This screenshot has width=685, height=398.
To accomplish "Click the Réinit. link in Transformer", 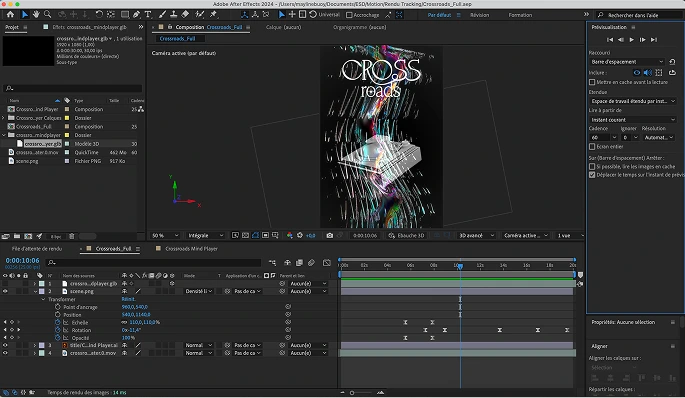I will coord(128,299).
